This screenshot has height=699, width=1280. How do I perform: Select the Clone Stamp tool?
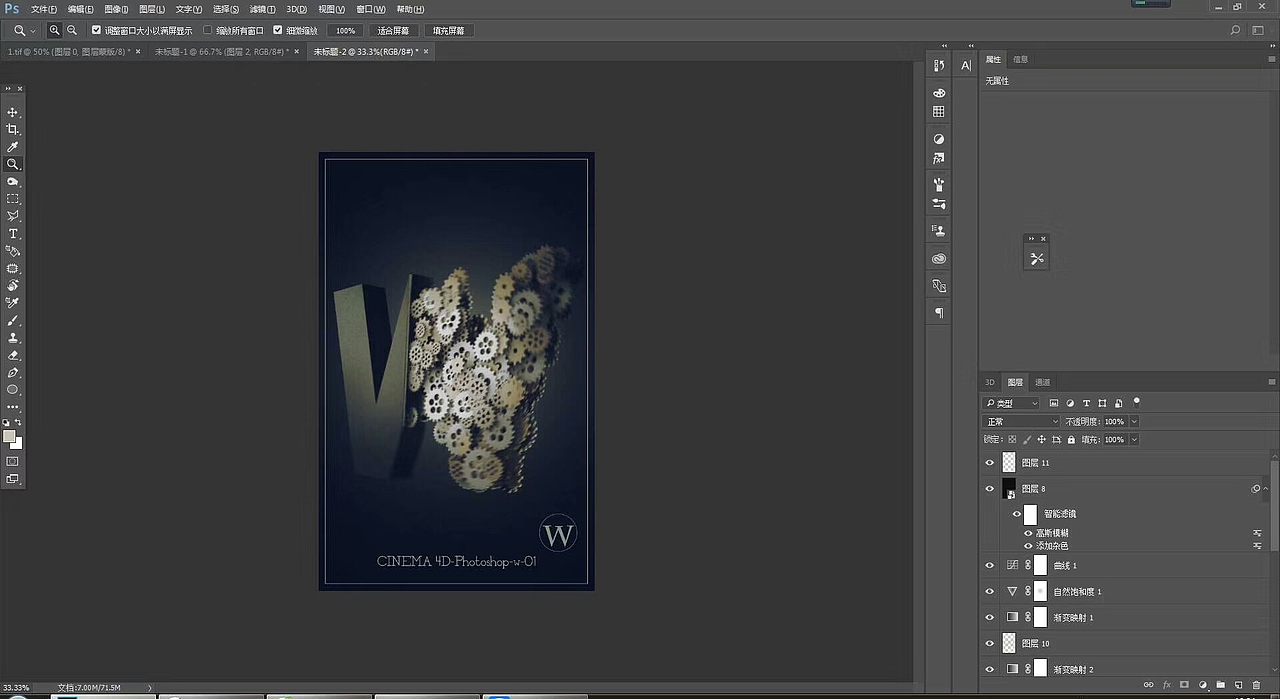pyautogui.click(x=13, y=339)
